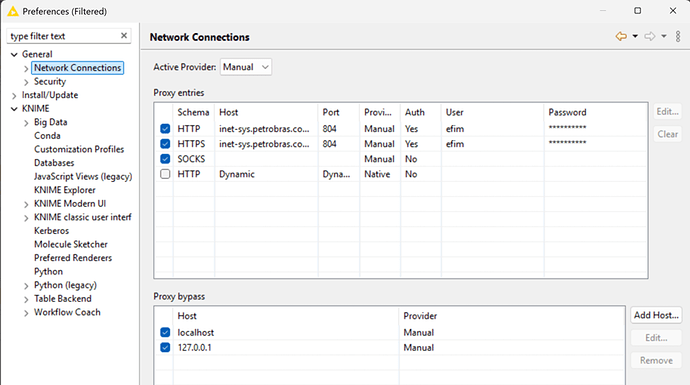This screenshot has height=385, width=690.
Task: Uncheck the SOCKS proxy entry checkbox
Action: pyautogui.click(x=165, y=159)
